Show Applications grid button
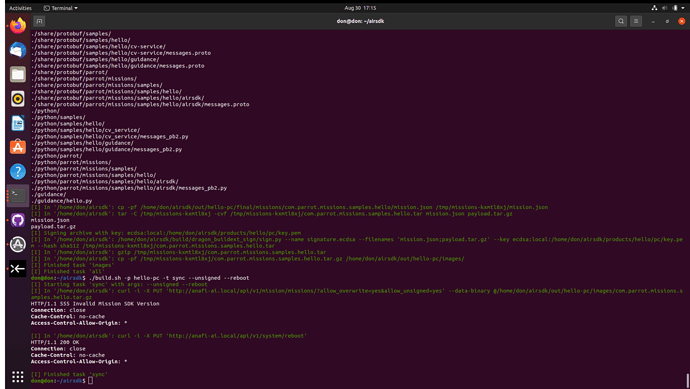The image size is (690, 389). [18, 377]
